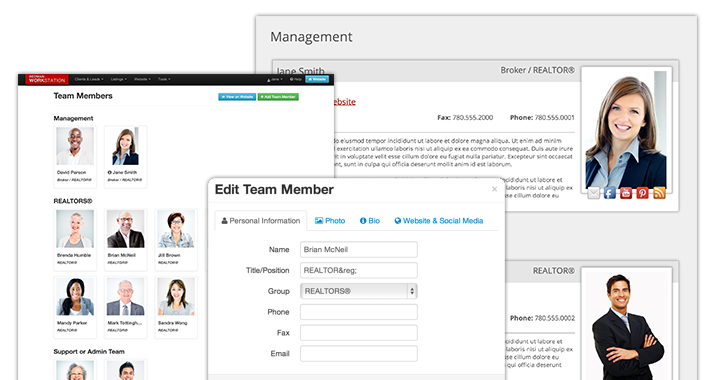Click Jane Smith's large portrait on Management page

click(626, 130)
